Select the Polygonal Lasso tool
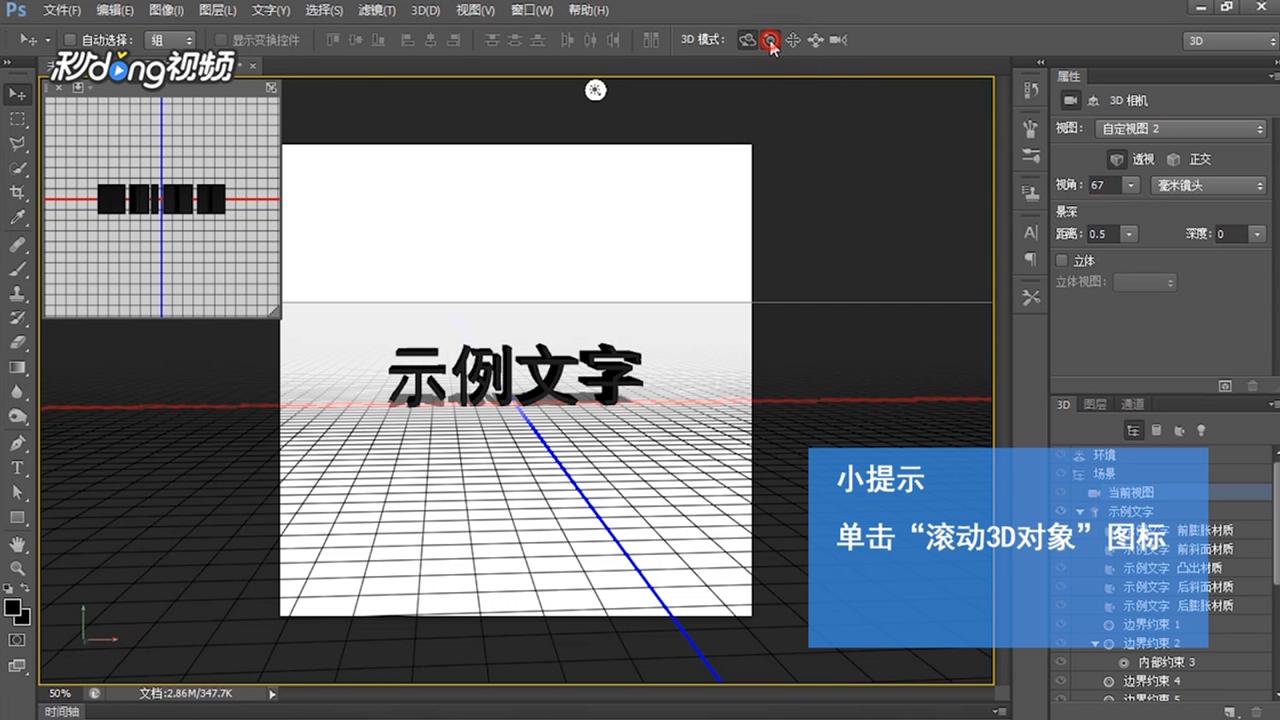 tap(17, 144)
